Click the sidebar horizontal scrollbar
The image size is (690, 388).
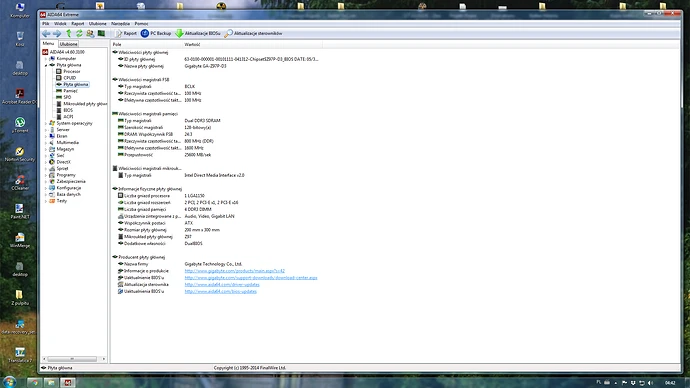[72, 359]
